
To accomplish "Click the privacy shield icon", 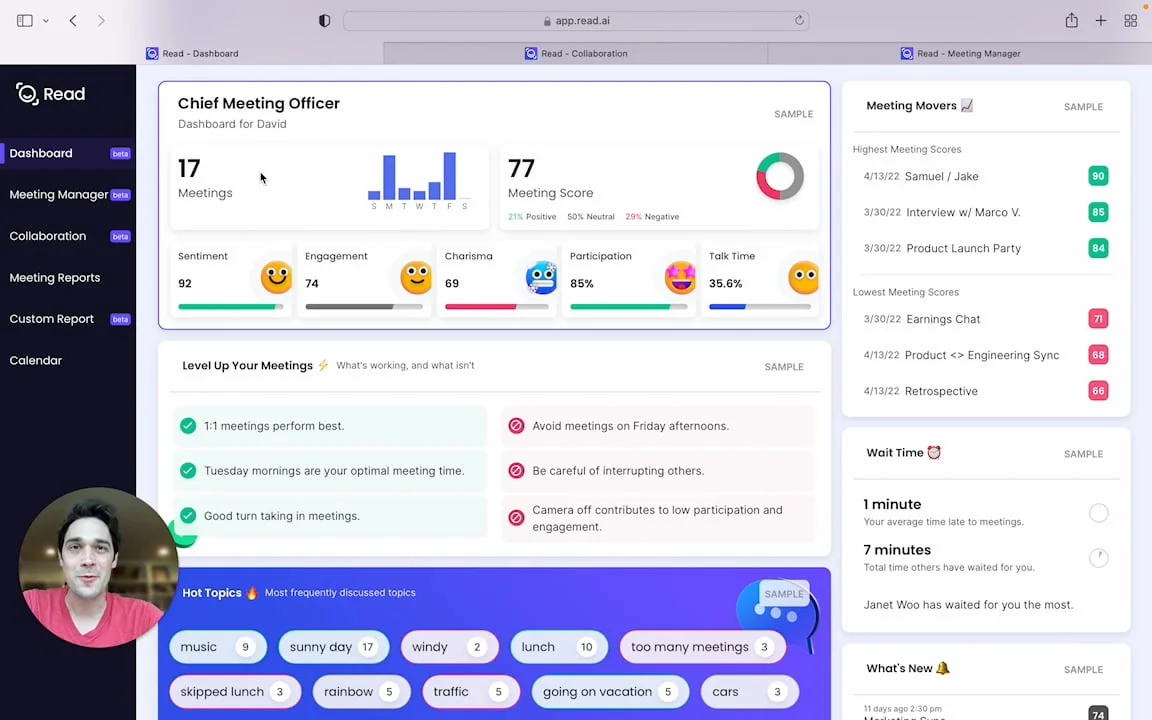I will click(324, 20).
